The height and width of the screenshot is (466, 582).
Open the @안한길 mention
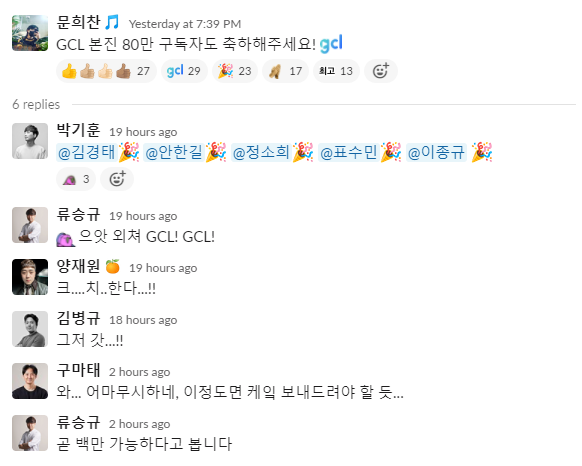pyautogui.click(x=174, y=153)
